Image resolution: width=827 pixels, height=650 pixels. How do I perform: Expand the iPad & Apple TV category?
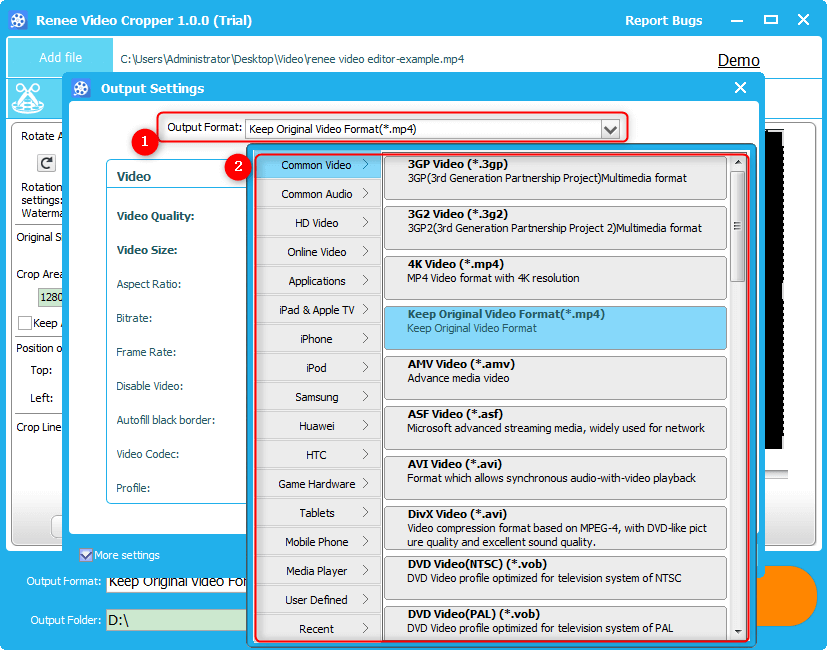pos(317,310)
